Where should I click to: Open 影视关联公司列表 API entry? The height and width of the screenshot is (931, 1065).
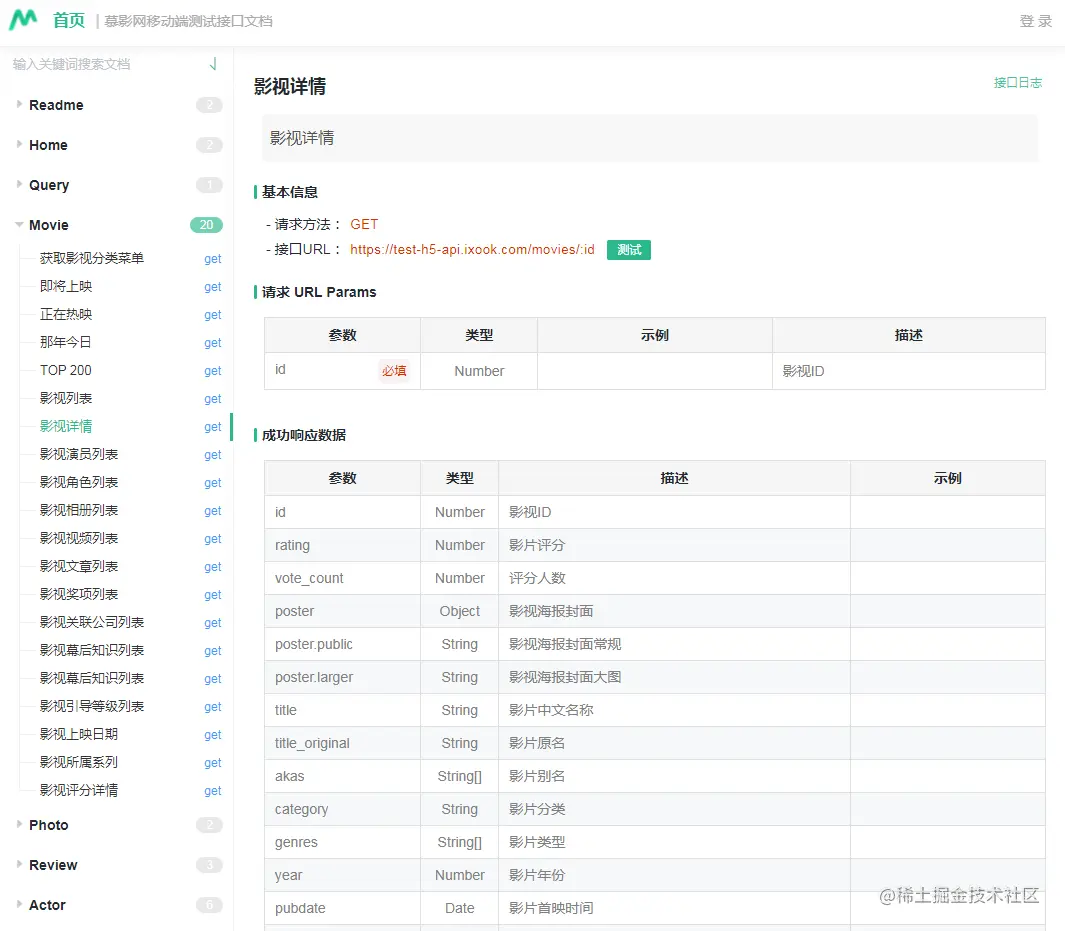[x=92, y=622]
